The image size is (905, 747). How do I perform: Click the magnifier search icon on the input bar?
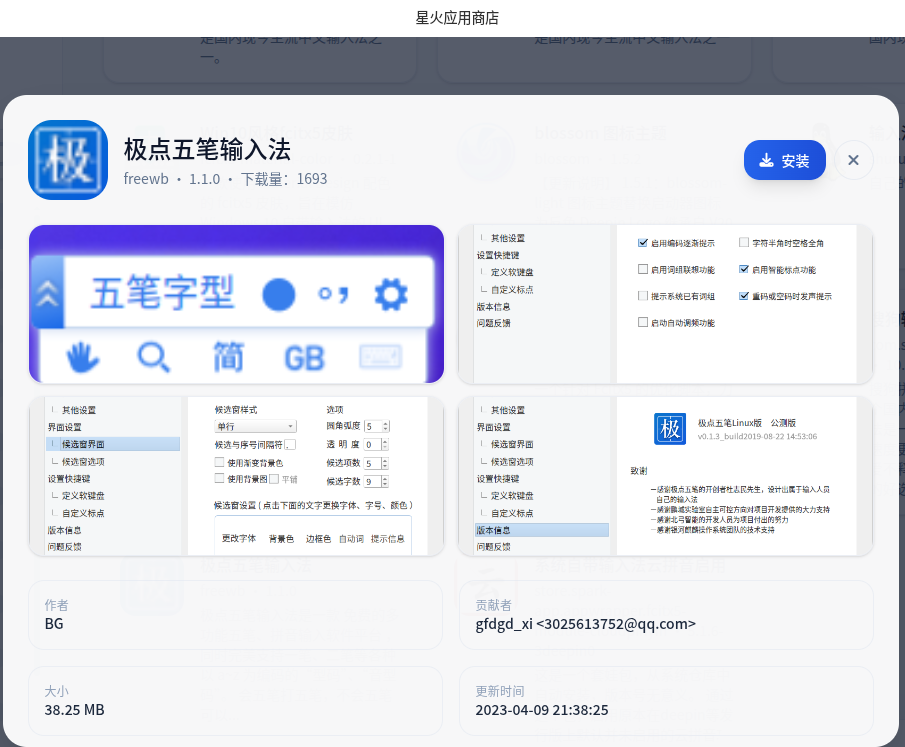(x=153, y=357)
